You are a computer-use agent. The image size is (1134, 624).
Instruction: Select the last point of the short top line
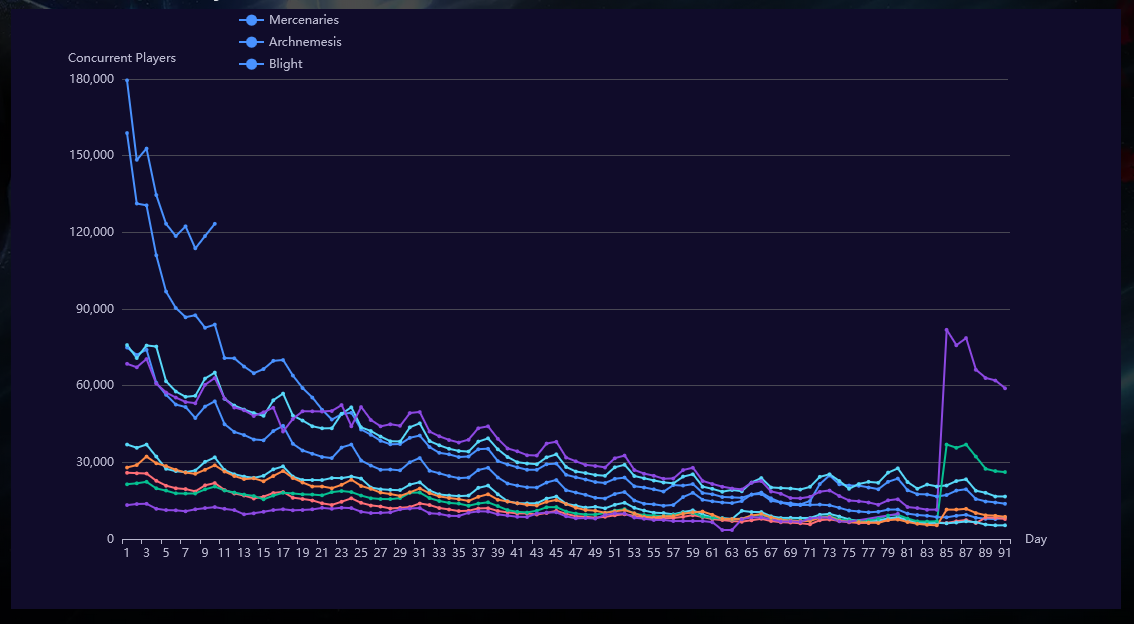tap(215, 224)
